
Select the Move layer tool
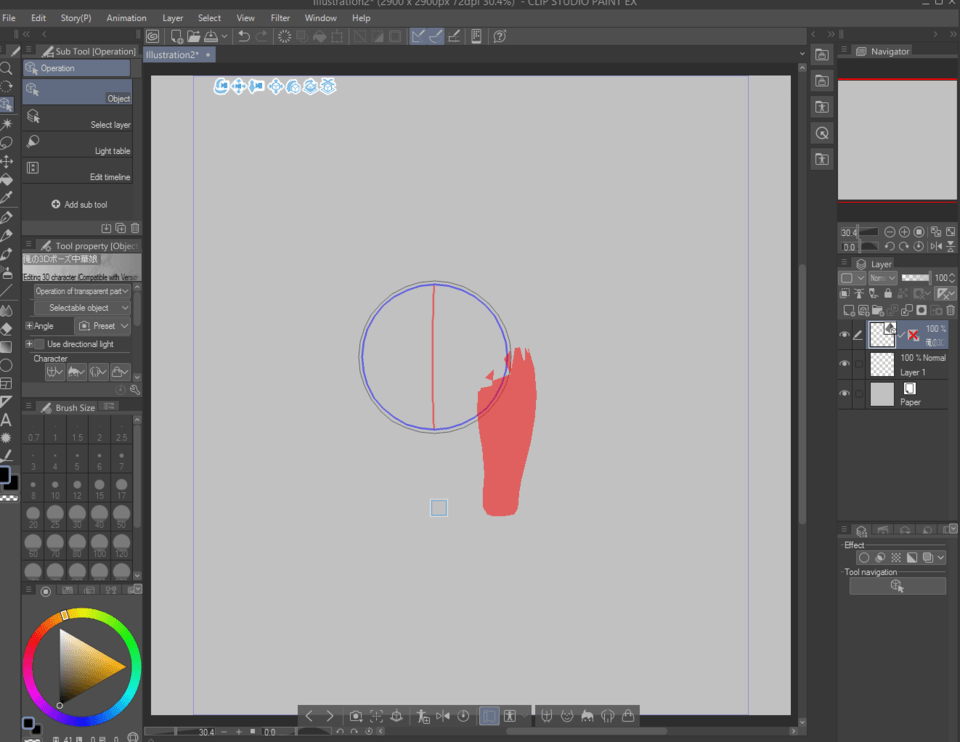(6, 162)
